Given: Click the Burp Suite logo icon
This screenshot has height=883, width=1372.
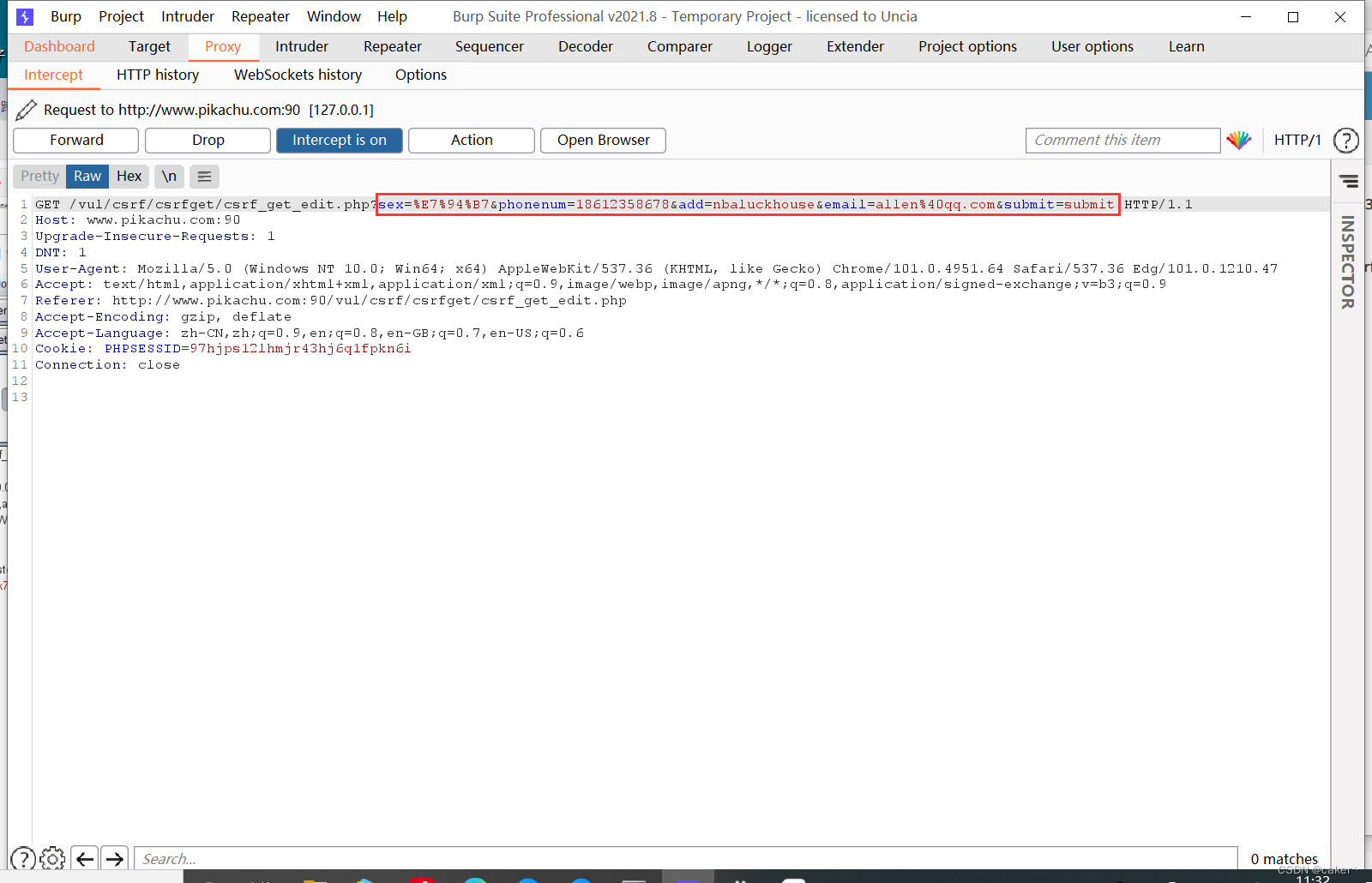Looking at the screenshot, I should pos(25,16).
